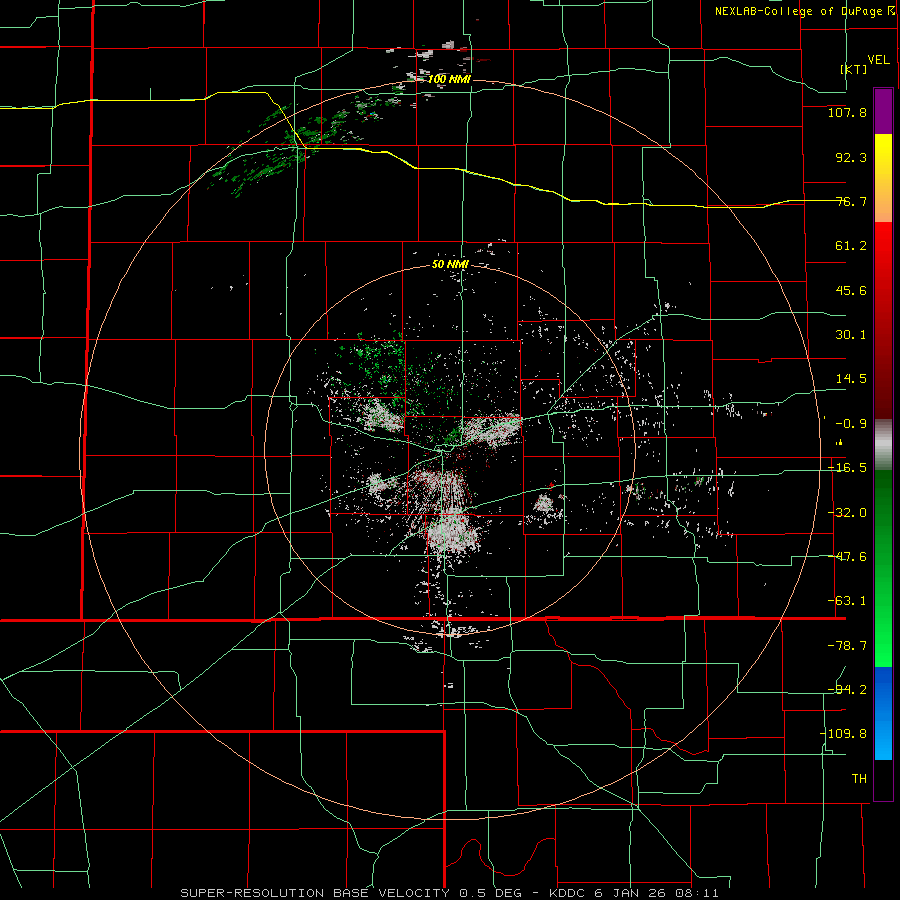This screenshot has height=900, width=900.
Task: Click the VEL legend title
Action: pos(878,60)
